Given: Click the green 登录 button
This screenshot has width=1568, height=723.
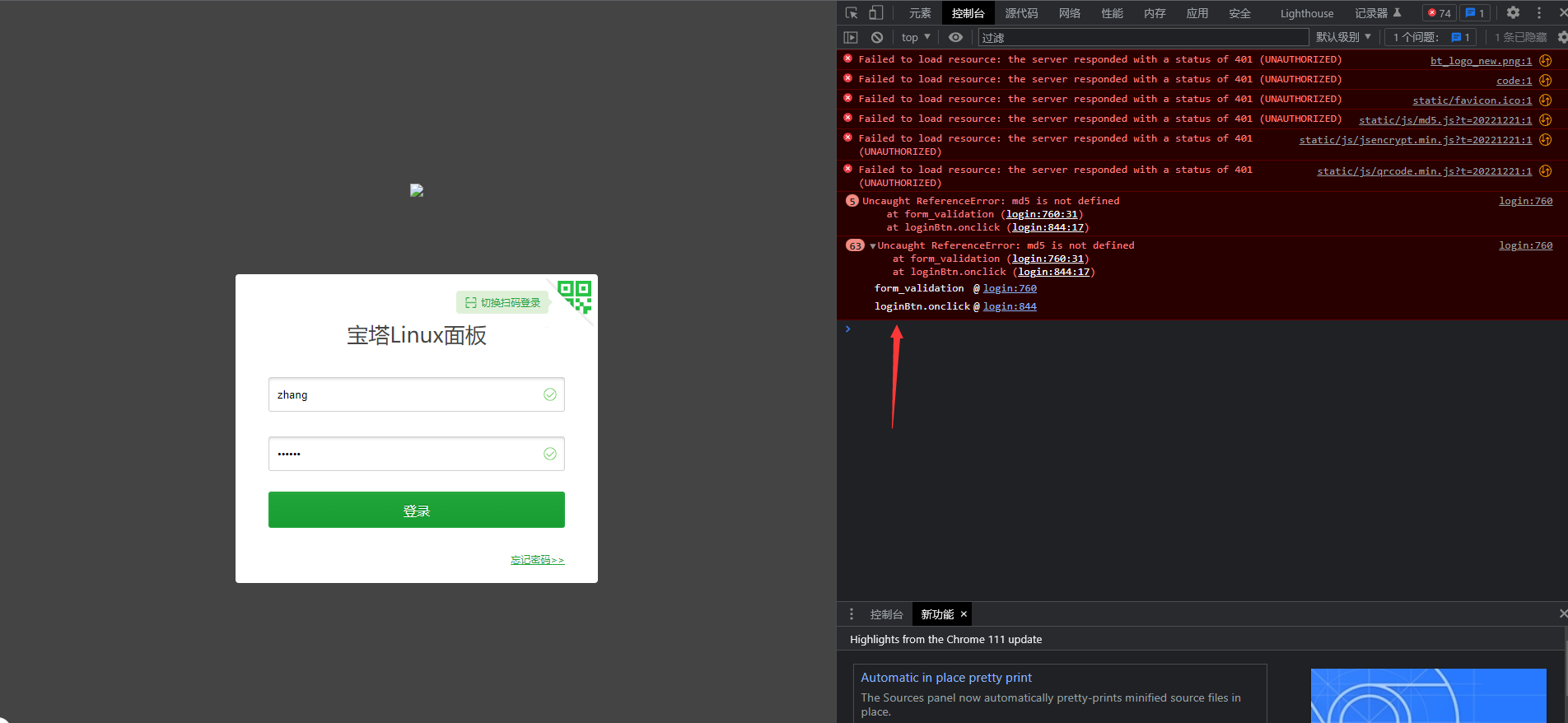Looking at the screenshot, I should (416, 510).
